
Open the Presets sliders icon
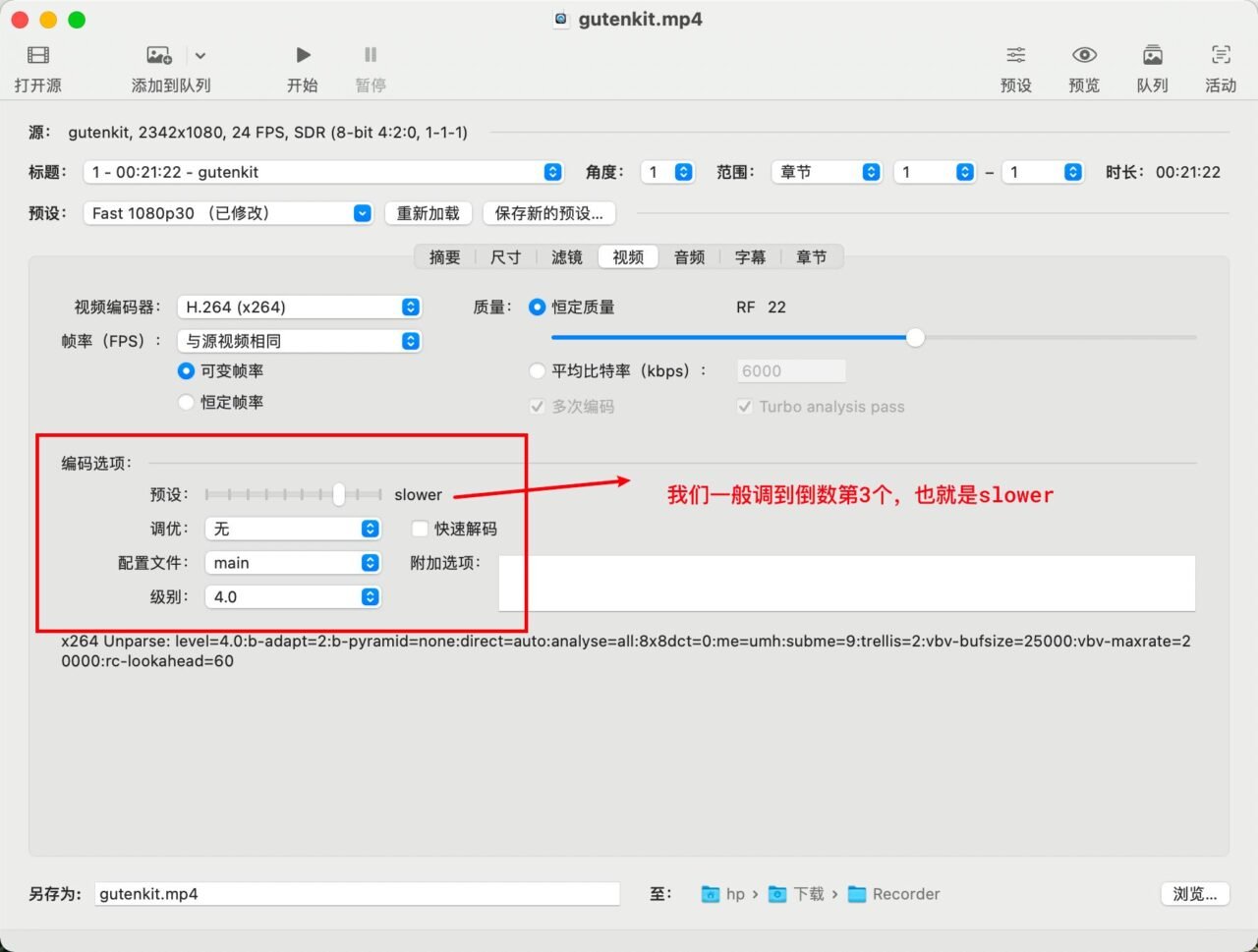point(1015,55)
